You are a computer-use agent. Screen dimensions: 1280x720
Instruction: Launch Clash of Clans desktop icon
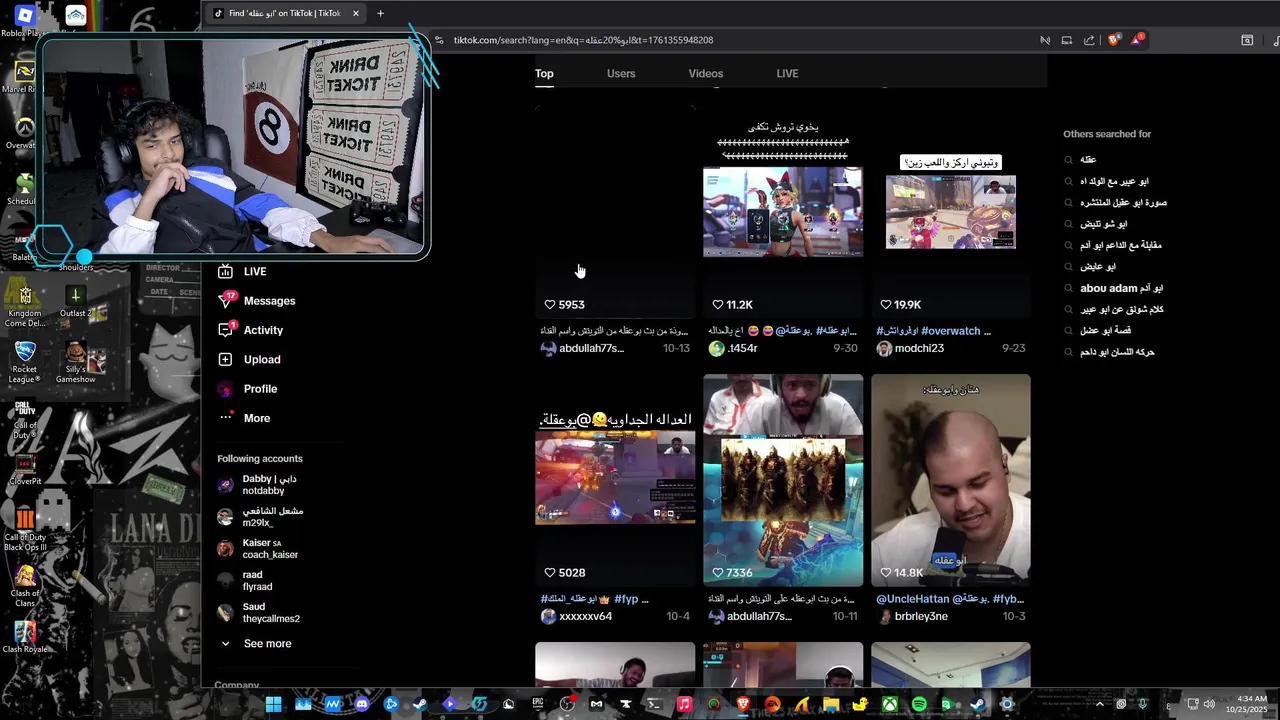(x=25, y=585)
